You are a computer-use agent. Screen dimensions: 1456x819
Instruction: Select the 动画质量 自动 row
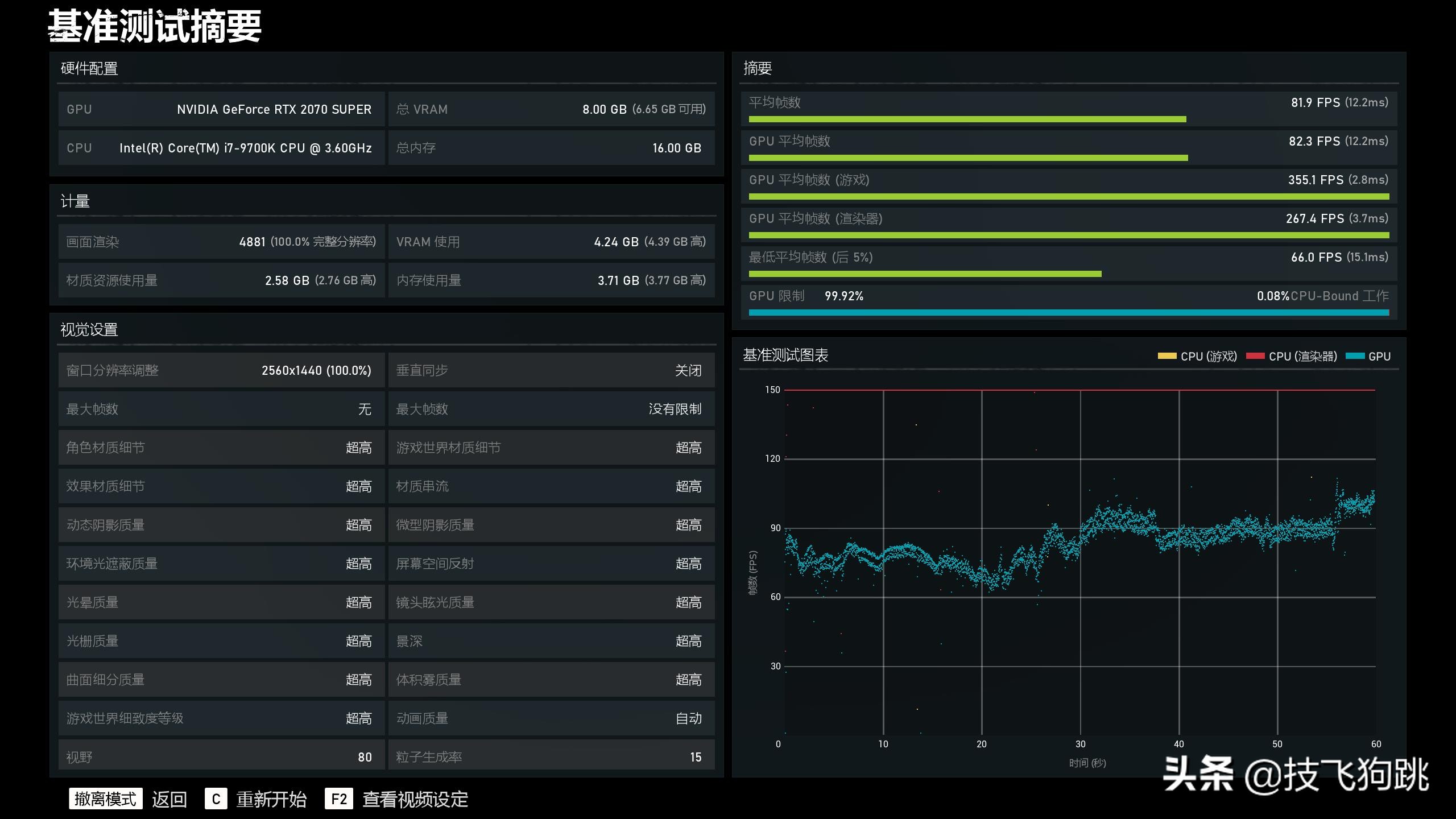click(551, 718)
